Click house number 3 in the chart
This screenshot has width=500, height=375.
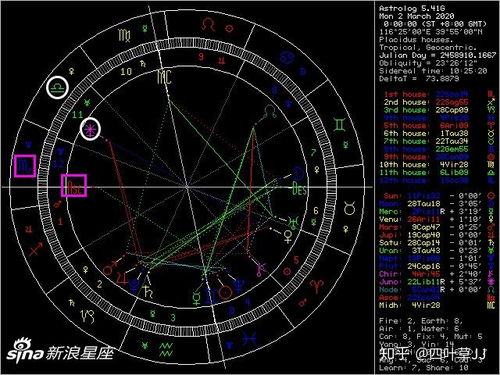[173, 317]
